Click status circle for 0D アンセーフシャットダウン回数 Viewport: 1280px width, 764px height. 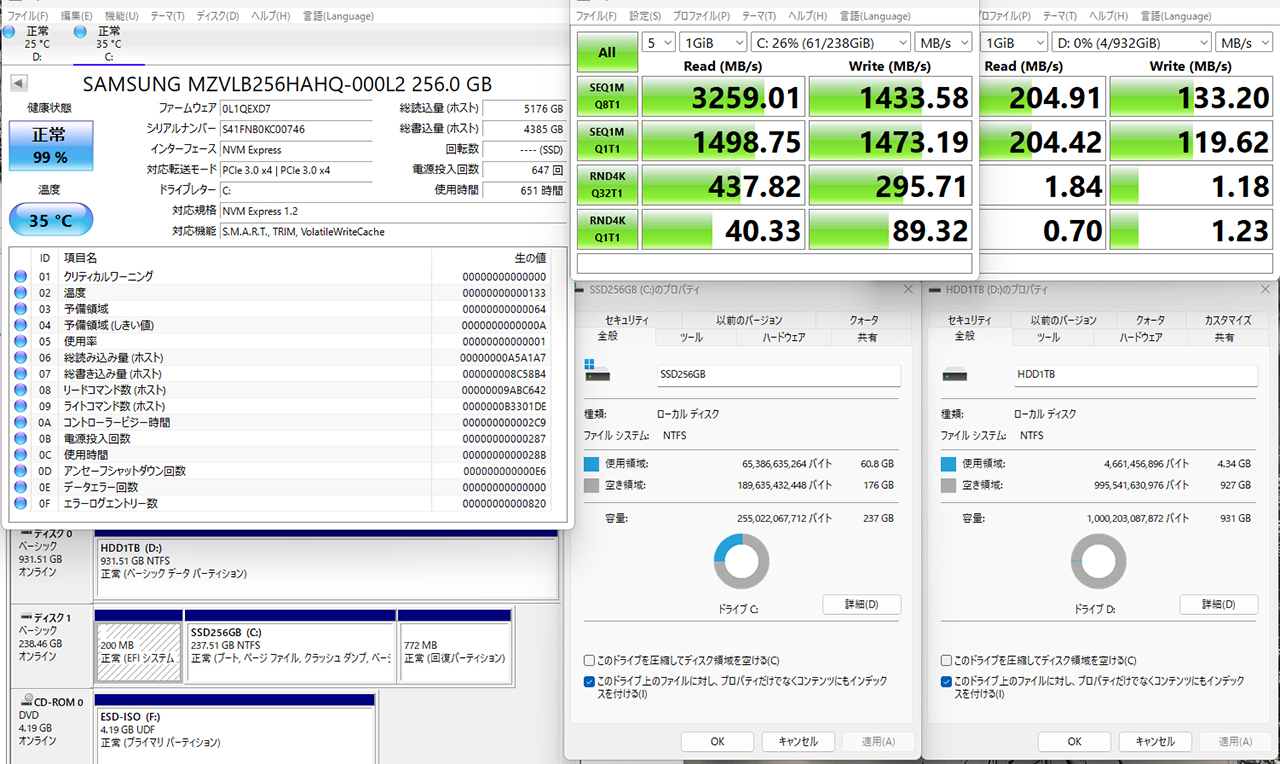(20, 471)
